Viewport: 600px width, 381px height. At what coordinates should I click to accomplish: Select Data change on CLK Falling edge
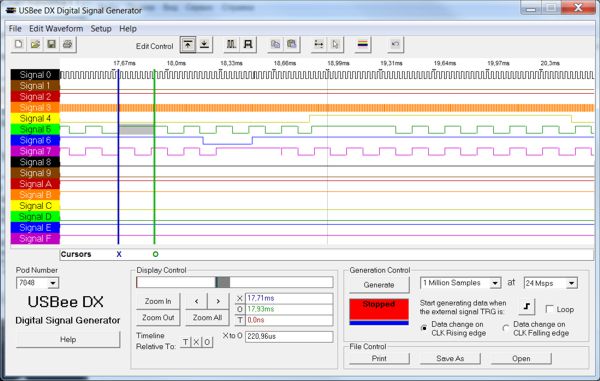click(x=506, y=328)
